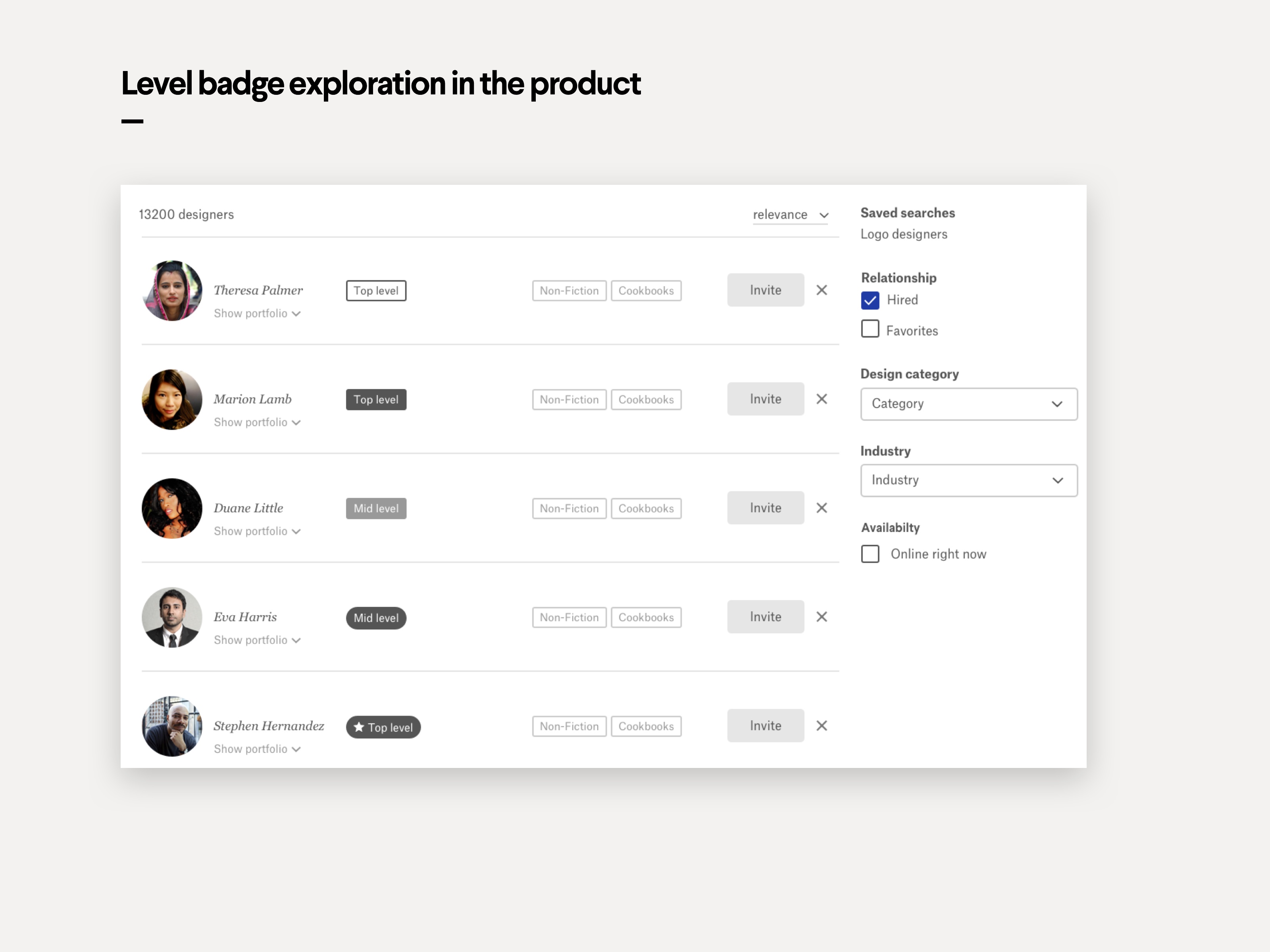Dismiss Stephen Hernandez using the X icon
Viewport: 1270px width, 952px height.
(x=822, y=726)
